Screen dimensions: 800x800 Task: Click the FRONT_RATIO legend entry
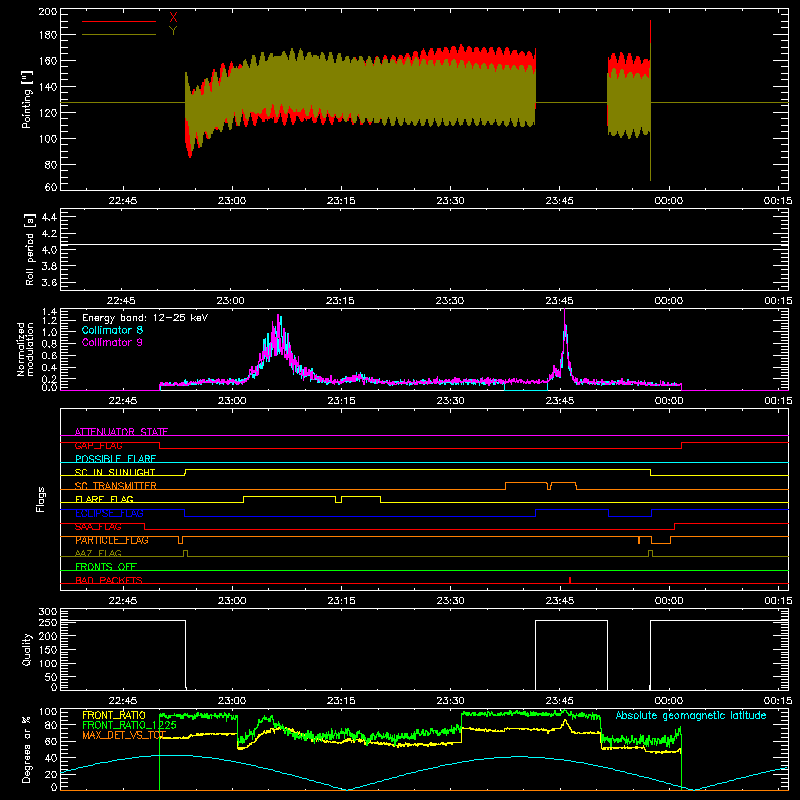pos(114,715)
